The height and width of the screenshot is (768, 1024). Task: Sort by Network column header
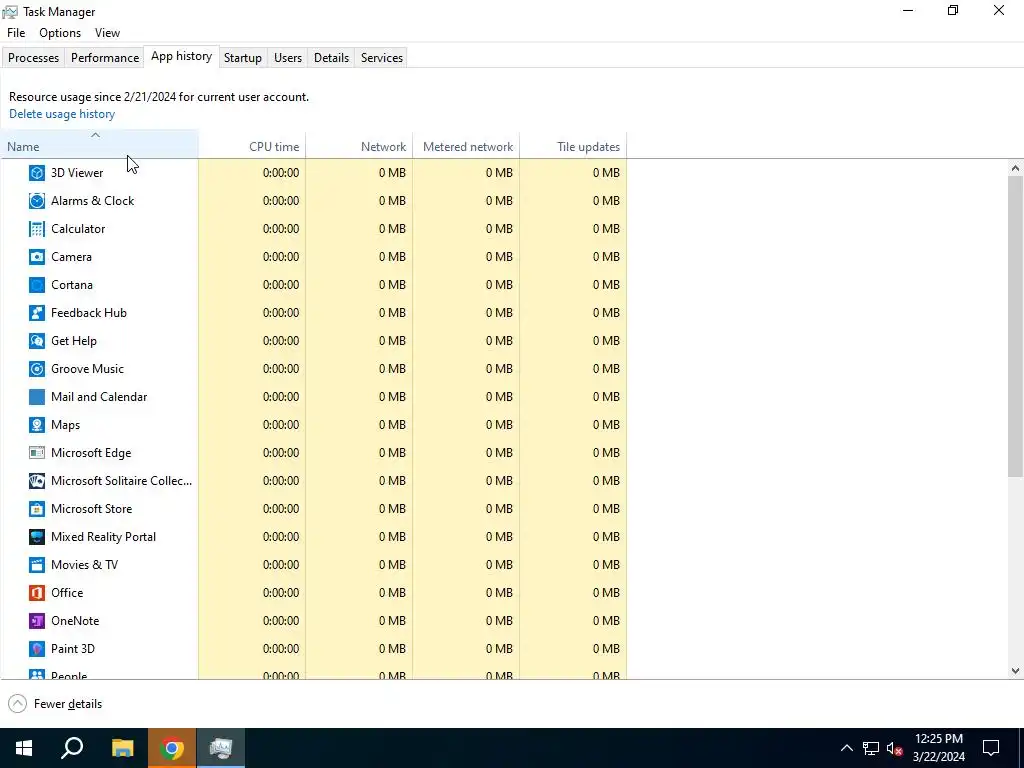359,144
